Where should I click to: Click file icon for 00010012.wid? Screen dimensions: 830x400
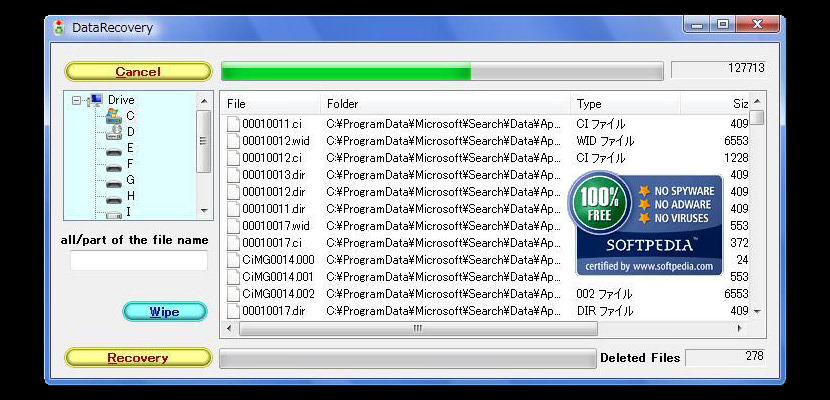(x=233, y=141)
